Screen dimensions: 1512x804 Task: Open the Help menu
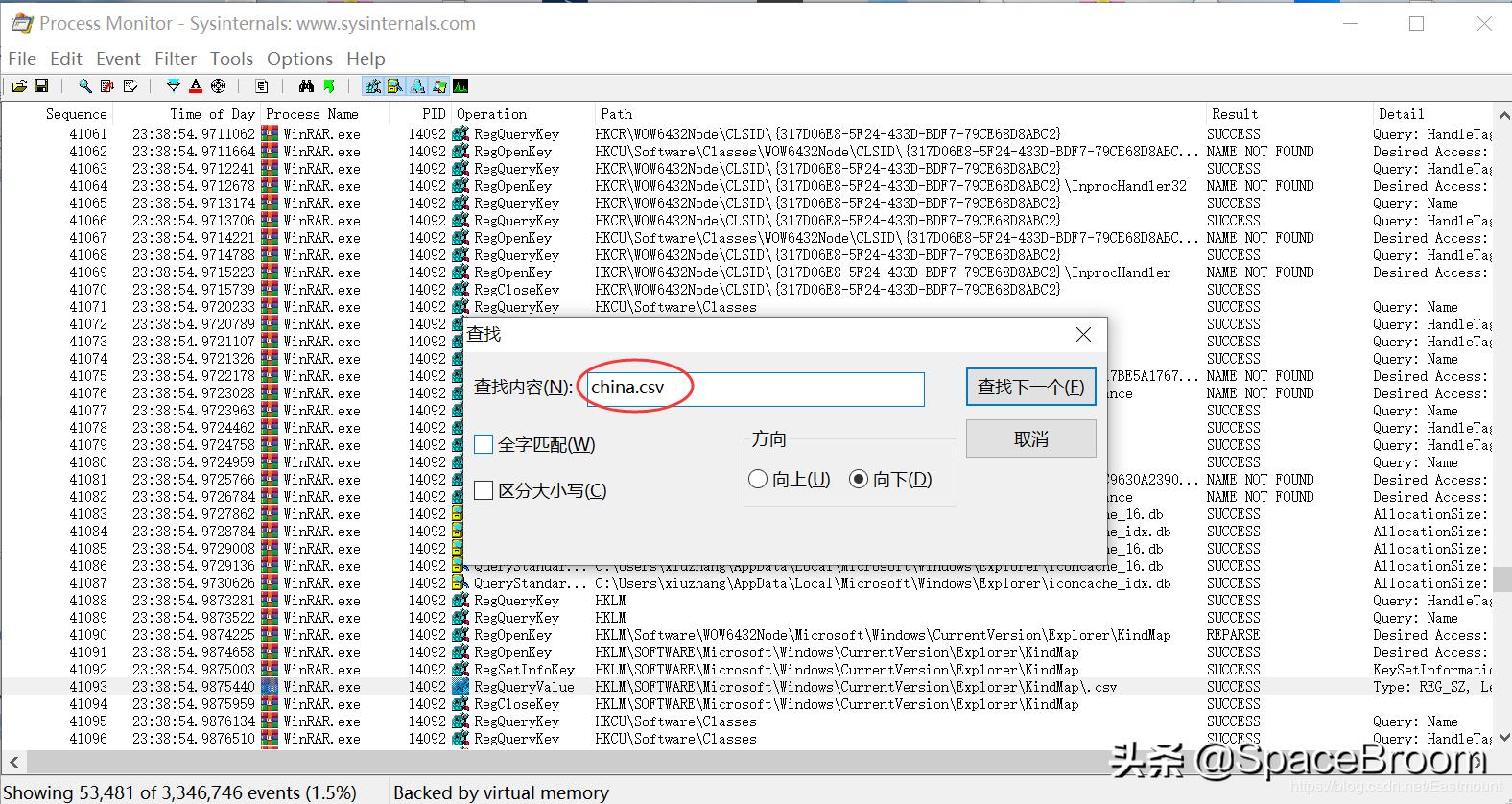pyautogui.click(x=366, y=59)
